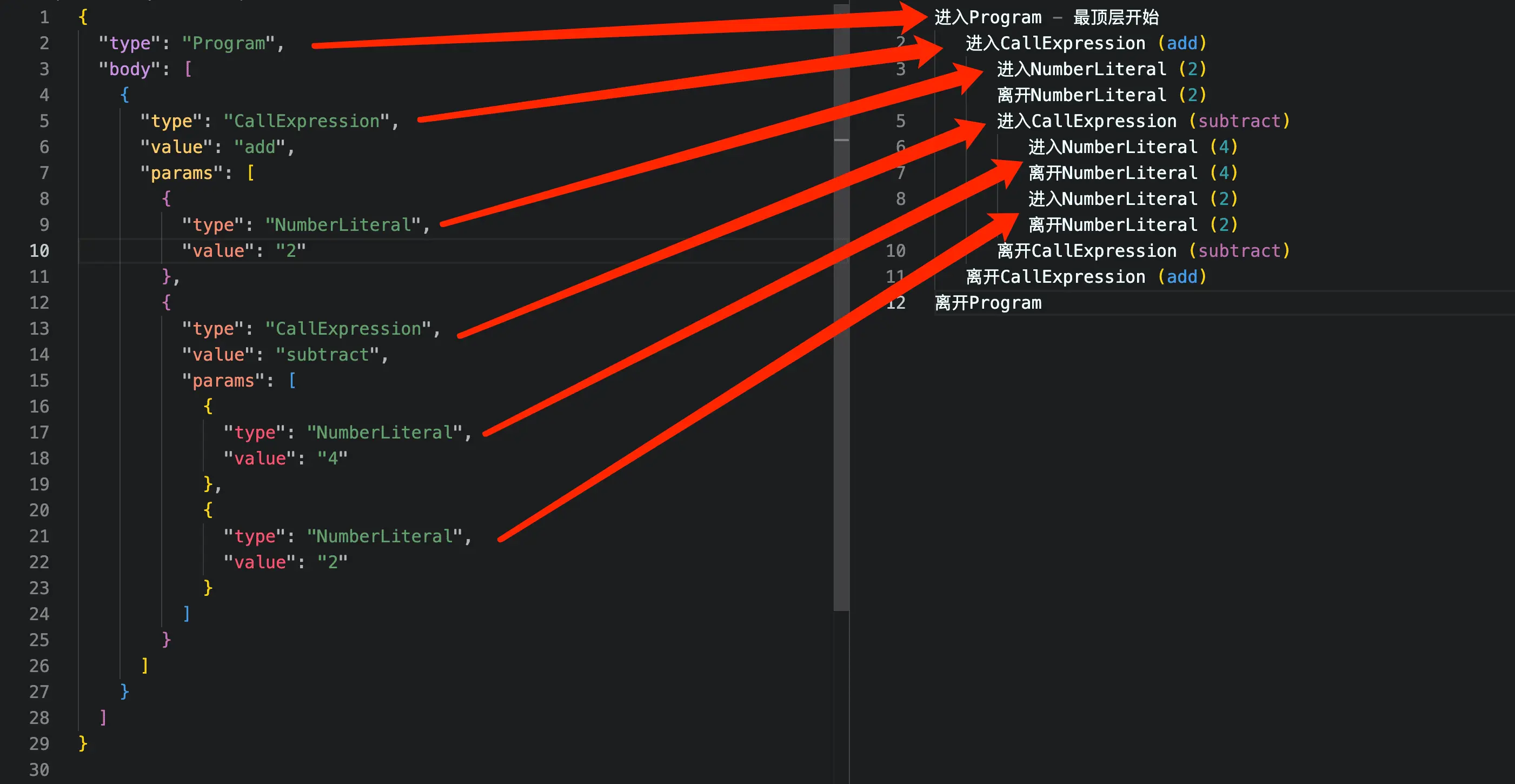Click line number 5 in right editor gutter
The height and width of the screenshot is (784, 1515).
(900, 121)
